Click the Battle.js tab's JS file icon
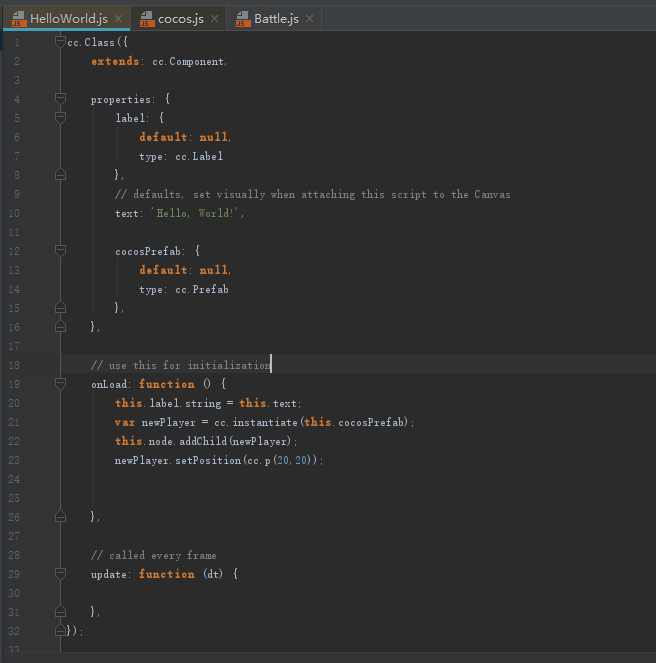 241,19
